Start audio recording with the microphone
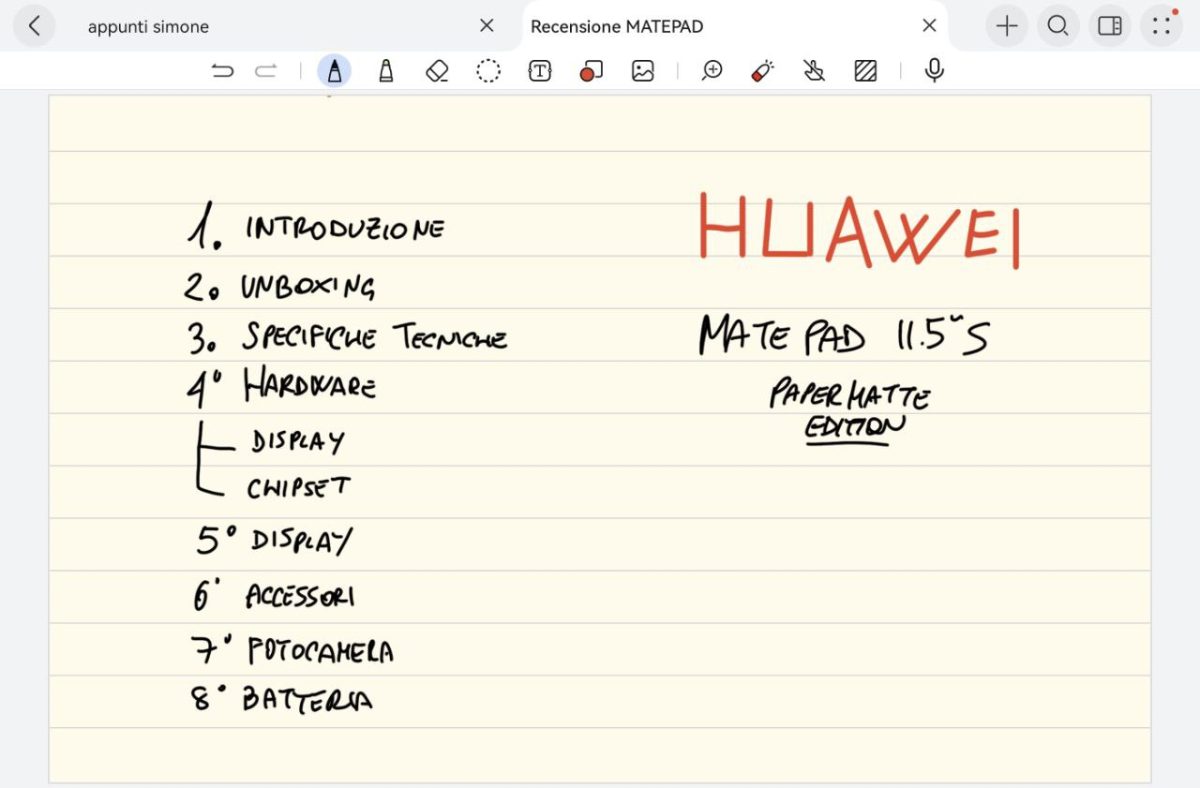 (x=934, y=71)
